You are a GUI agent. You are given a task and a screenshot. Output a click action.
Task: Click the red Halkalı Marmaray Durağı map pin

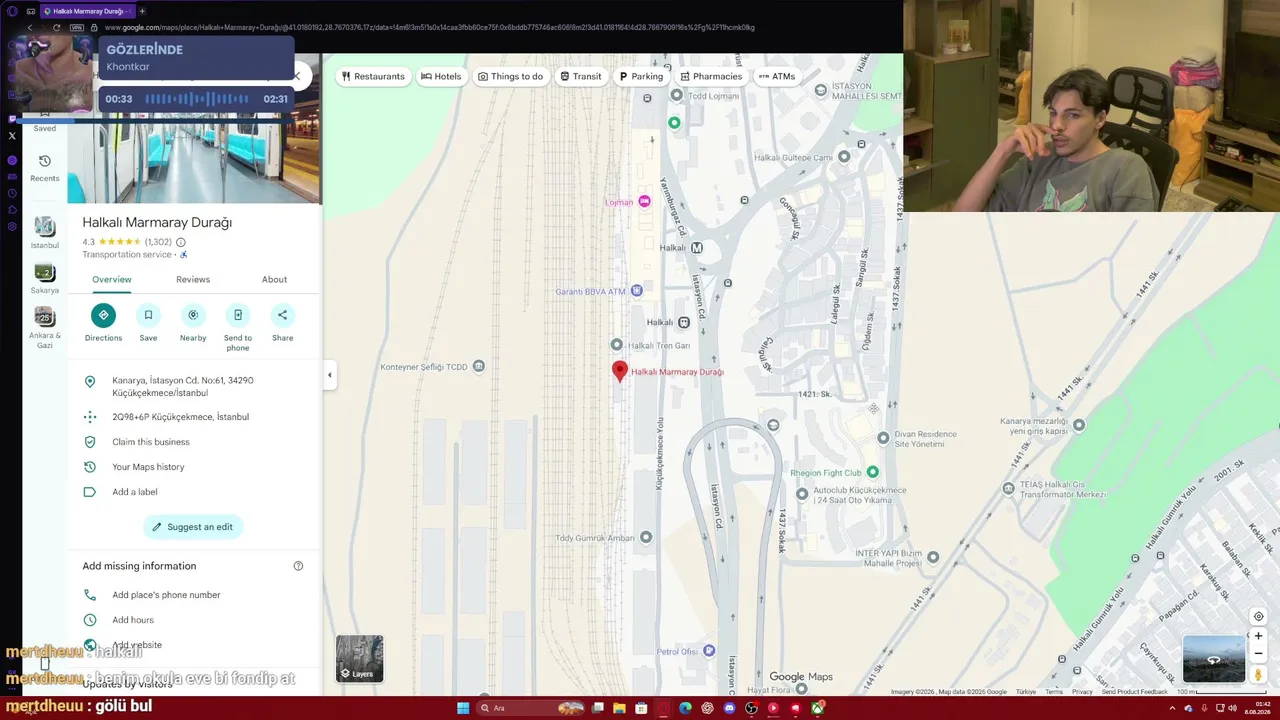point(620,371)
